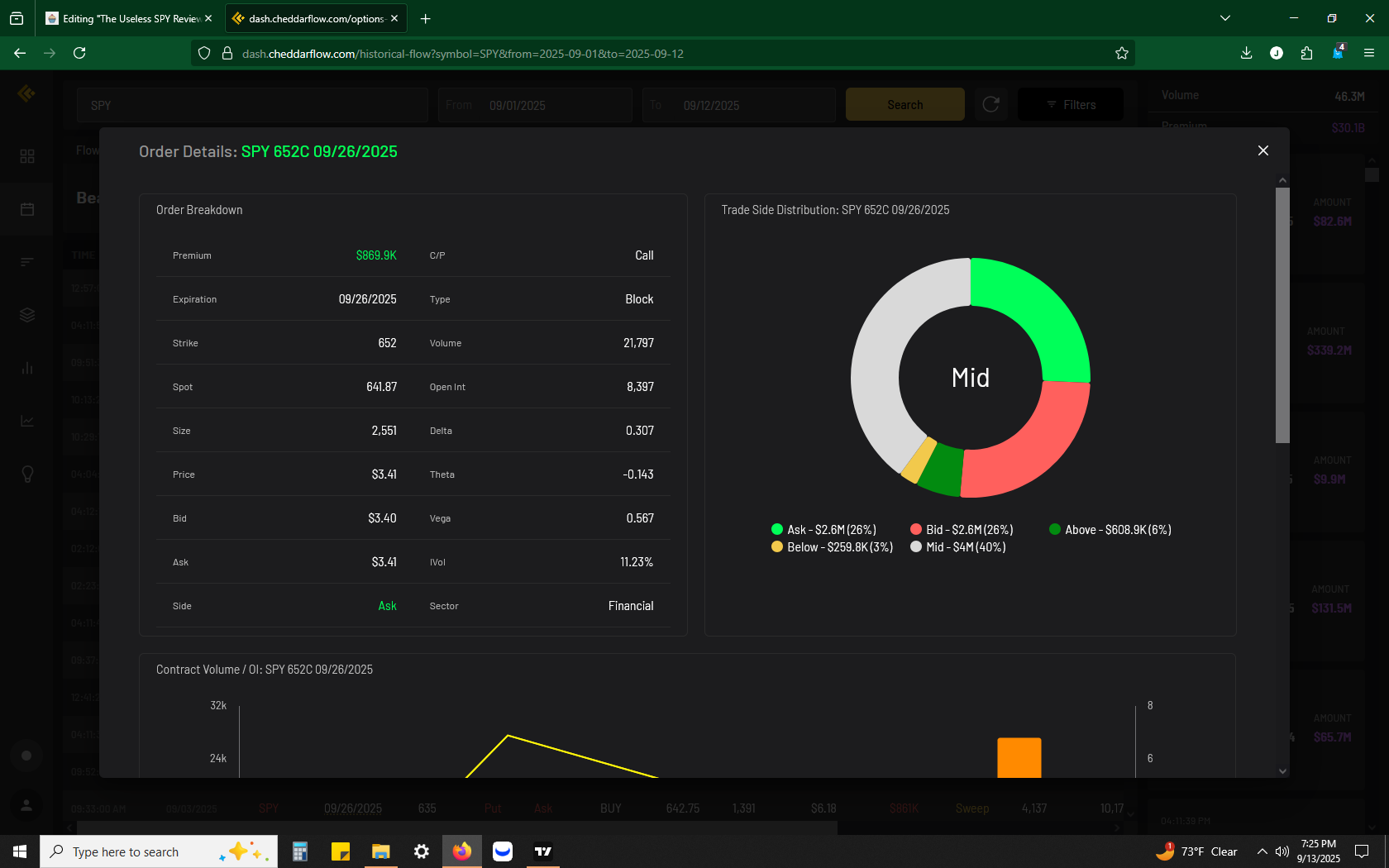This screenshot has height=868, width=1389.
Task: Click the Side value Ask
Action: pyautogui.click(x=387, y=606)
